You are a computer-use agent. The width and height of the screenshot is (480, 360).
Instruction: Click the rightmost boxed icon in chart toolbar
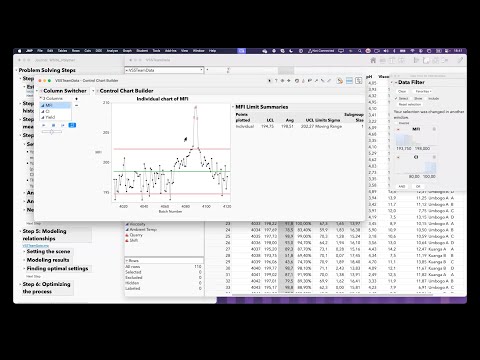pos(359,81)
